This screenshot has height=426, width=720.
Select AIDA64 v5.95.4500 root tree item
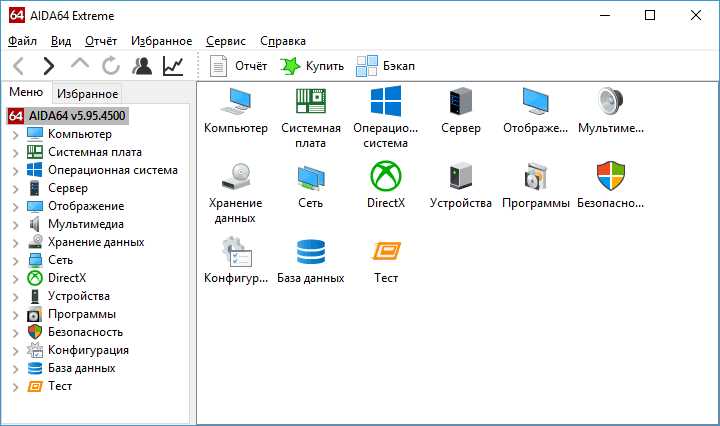click(68, 116)
